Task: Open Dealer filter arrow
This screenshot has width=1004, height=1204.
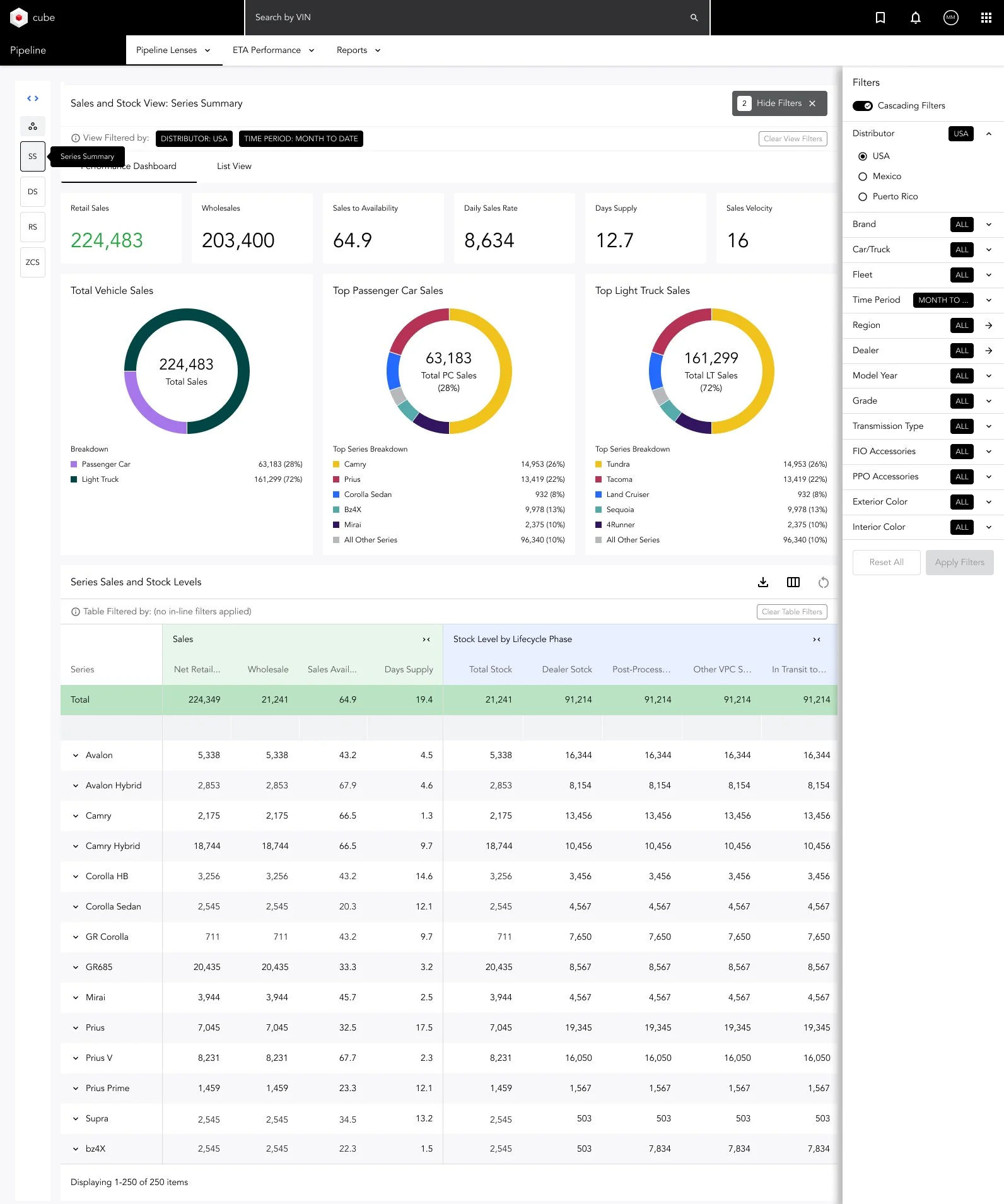Action: (989, 351)
